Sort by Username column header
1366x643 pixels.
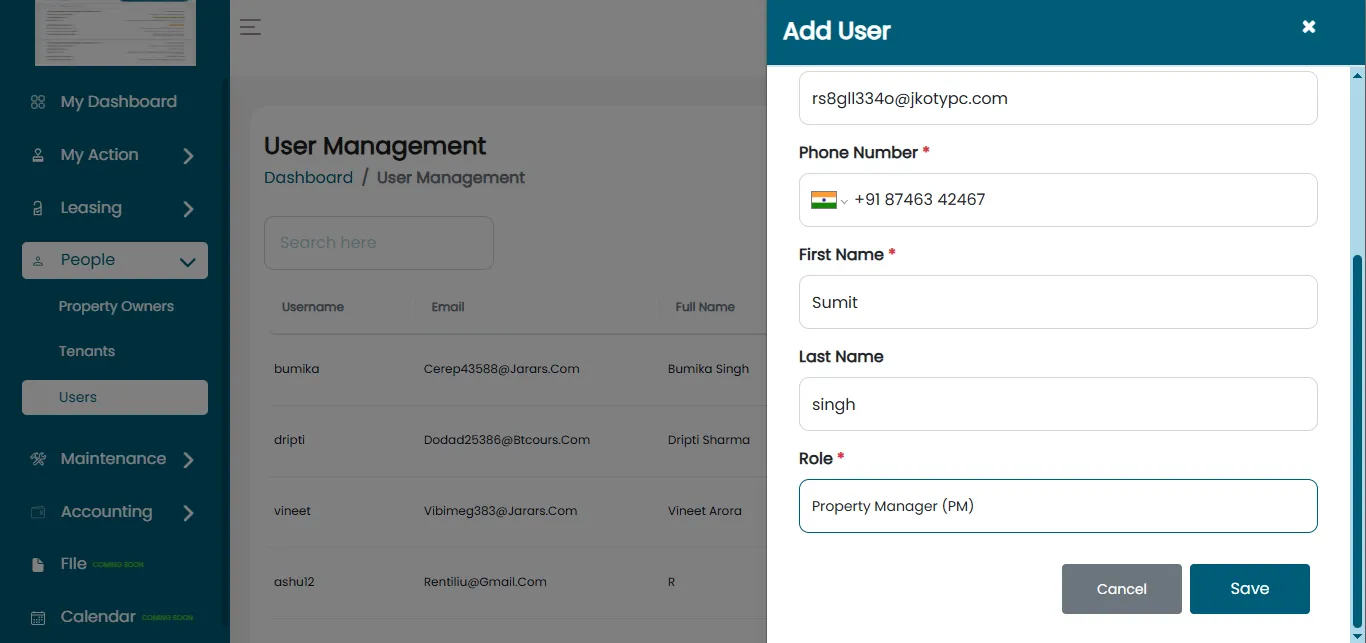point(313,307)
